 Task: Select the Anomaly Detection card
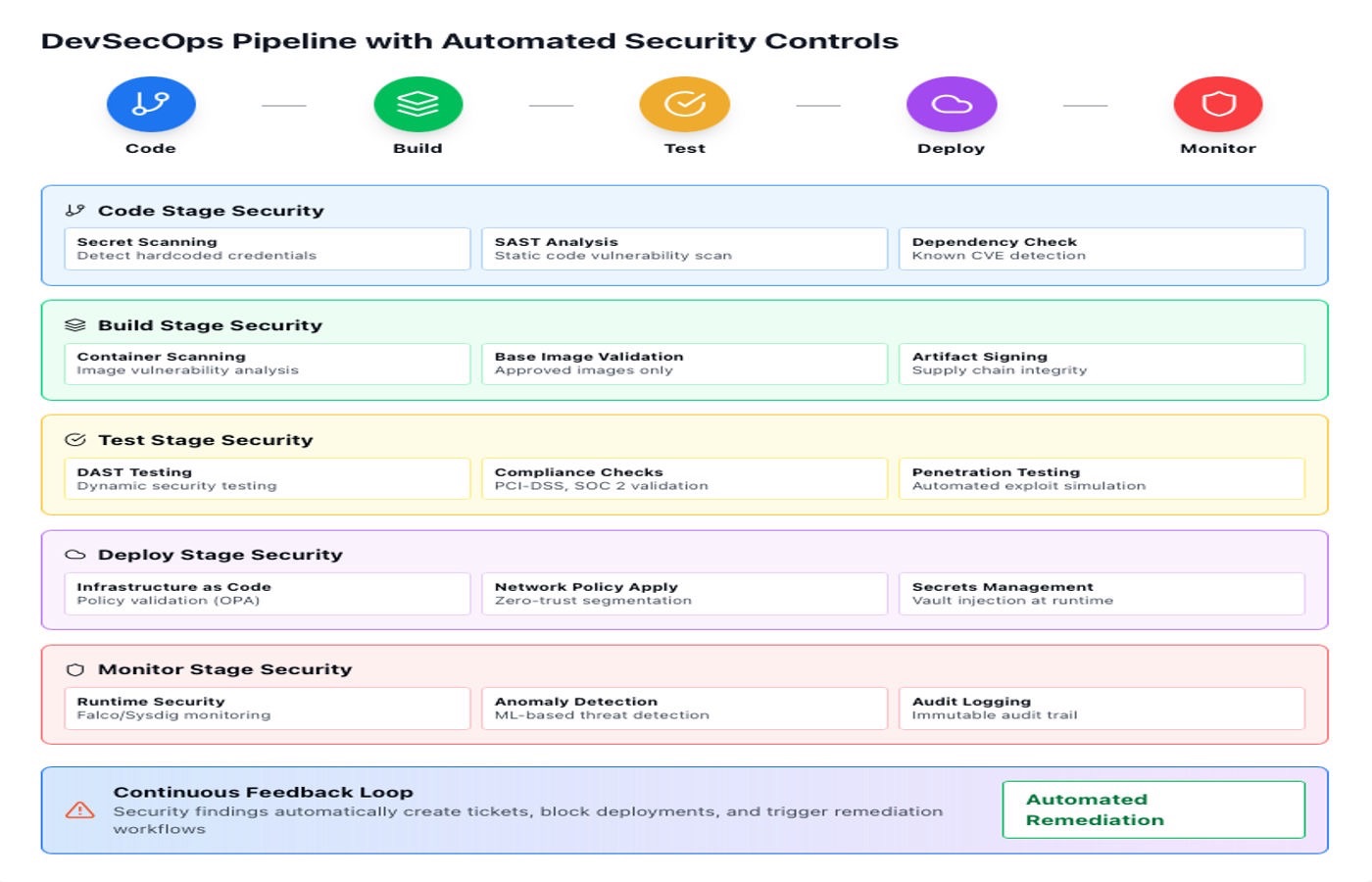point(684,709)
